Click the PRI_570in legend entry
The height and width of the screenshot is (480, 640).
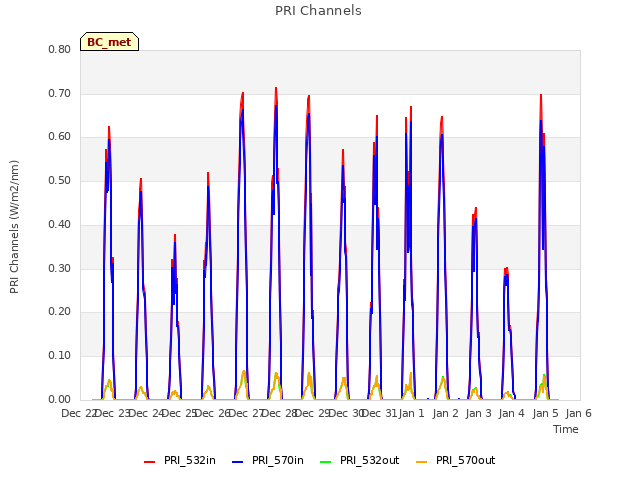(x=268, y=460)
